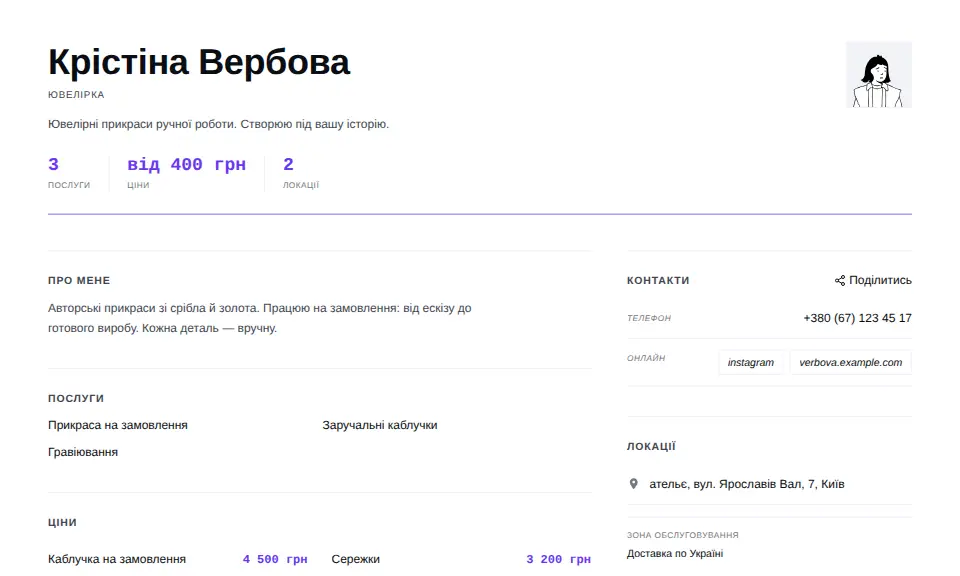Click the location pin icon by ательє address
Image resolution: width=960 pixels, height=576 pixels.
[634, 484]
